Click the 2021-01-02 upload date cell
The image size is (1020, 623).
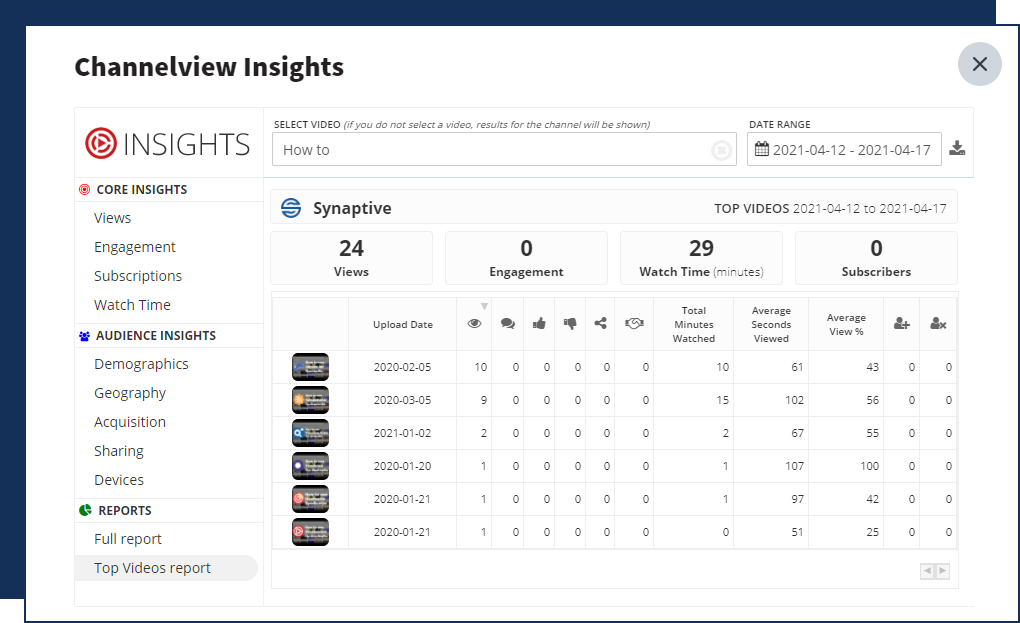(402, 433)
